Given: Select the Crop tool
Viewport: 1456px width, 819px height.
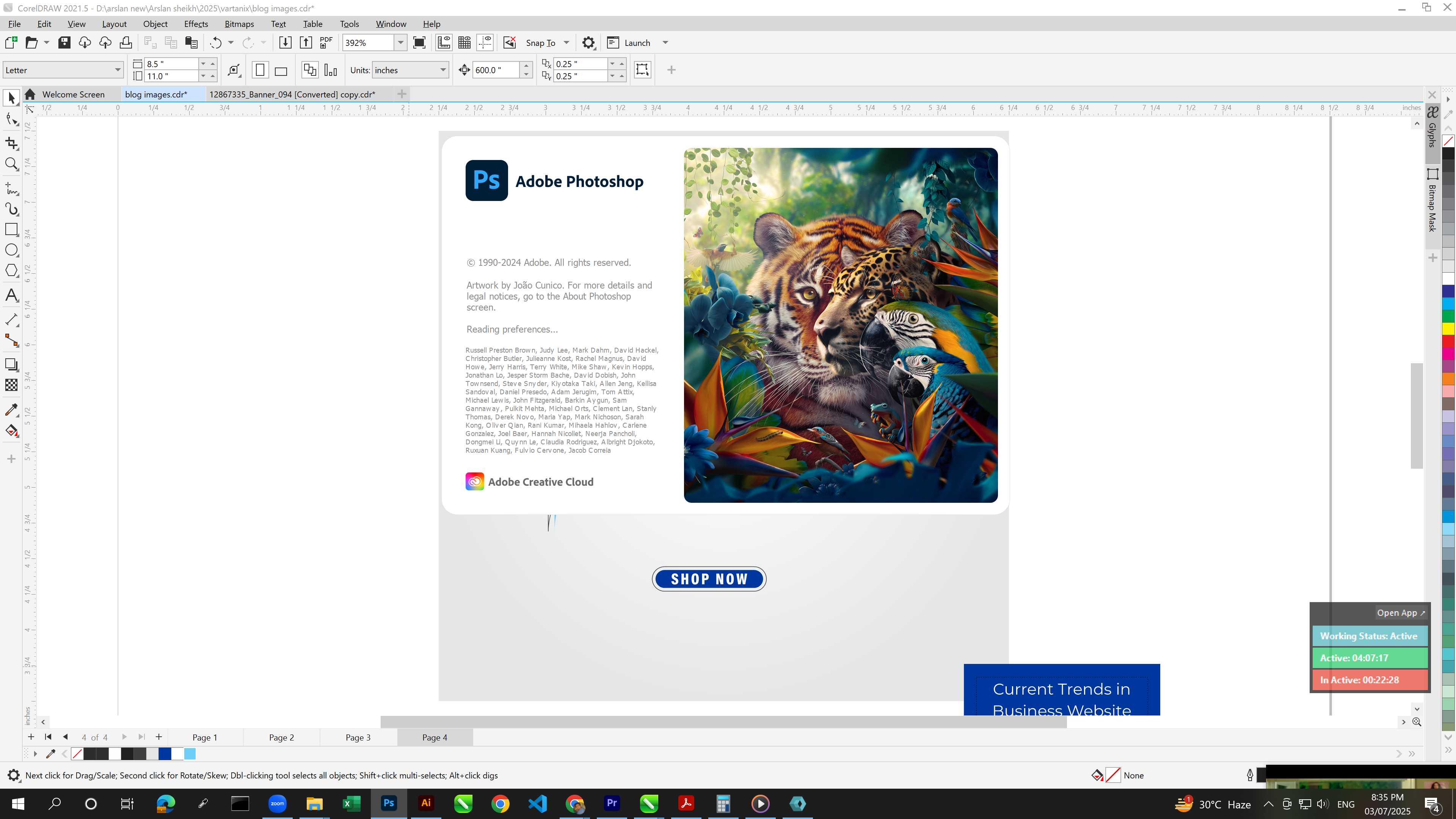Looking at the screenshot, I should [x=11, y=143].
